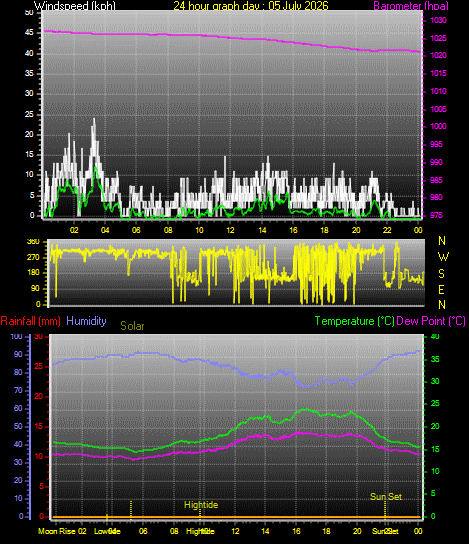Click the 24 hour graph day title

[x=251, y=6]
